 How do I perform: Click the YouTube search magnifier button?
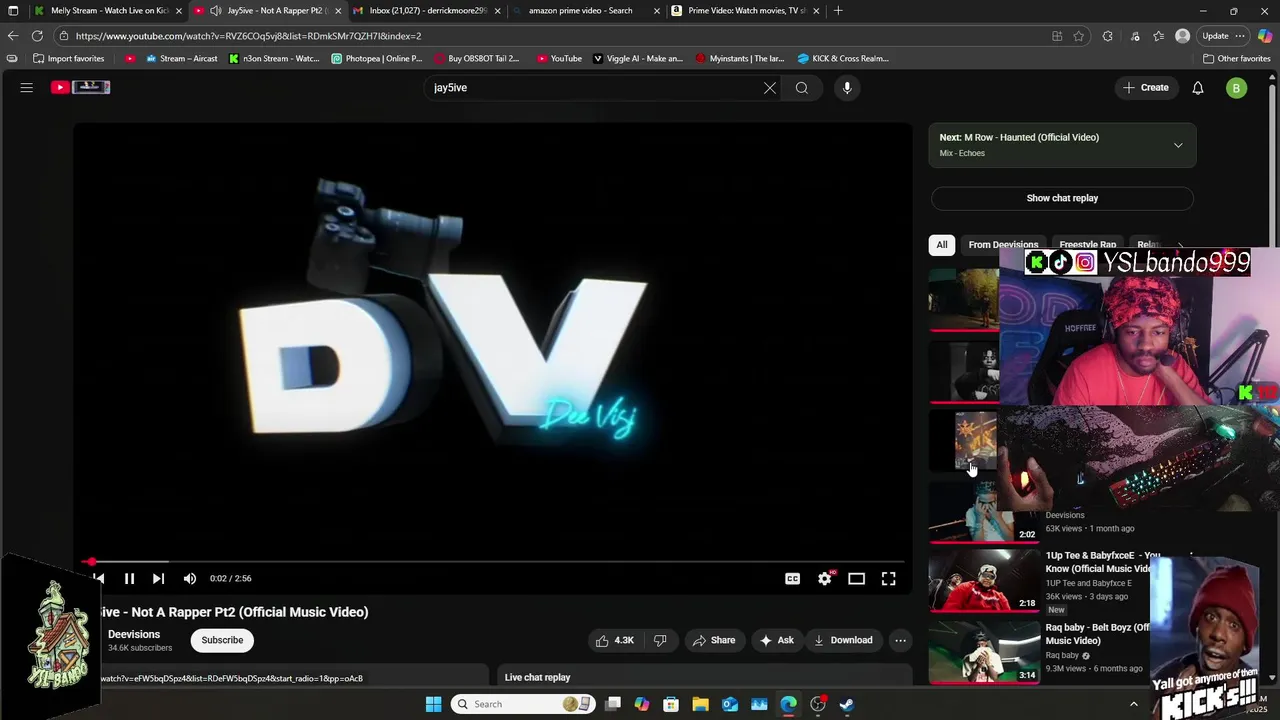802,88
